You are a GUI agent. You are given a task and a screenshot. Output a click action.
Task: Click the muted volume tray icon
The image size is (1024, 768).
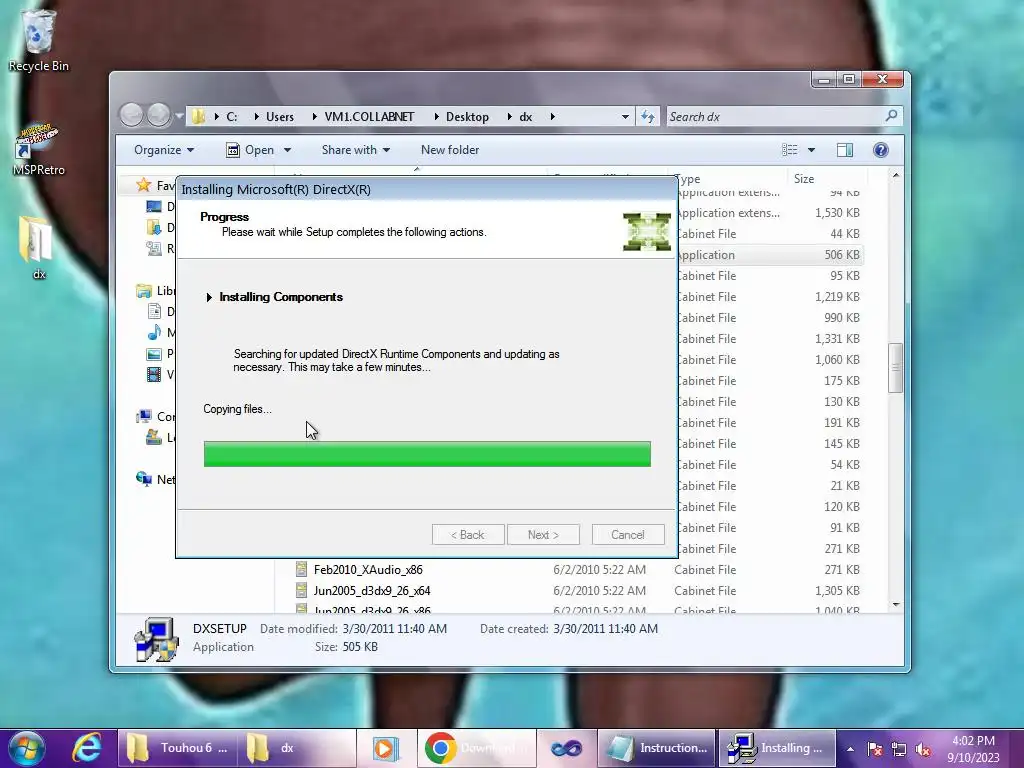[x=923, y=749]
